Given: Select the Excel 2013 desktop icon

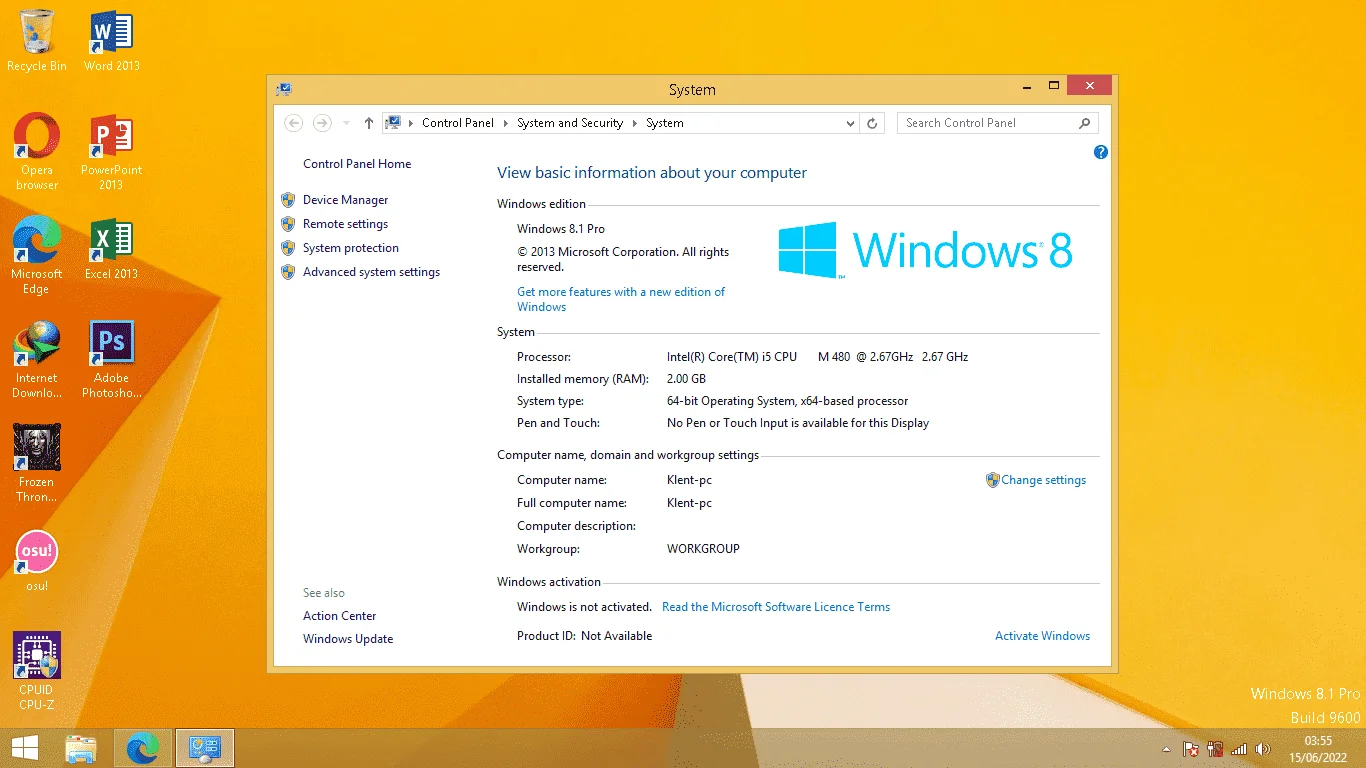Looking at the screenshot, I should (x=111, y=248).
